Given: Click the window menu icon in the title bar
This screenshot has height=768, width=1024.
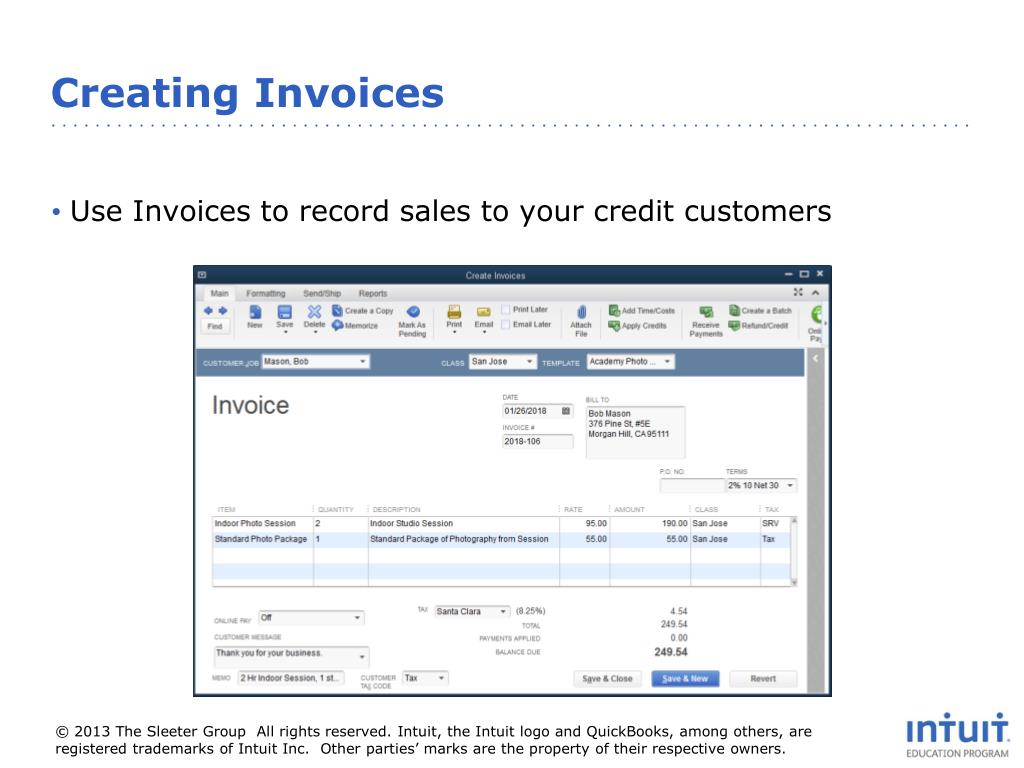Looking at the screenshot, I should (x=202, y=275).
